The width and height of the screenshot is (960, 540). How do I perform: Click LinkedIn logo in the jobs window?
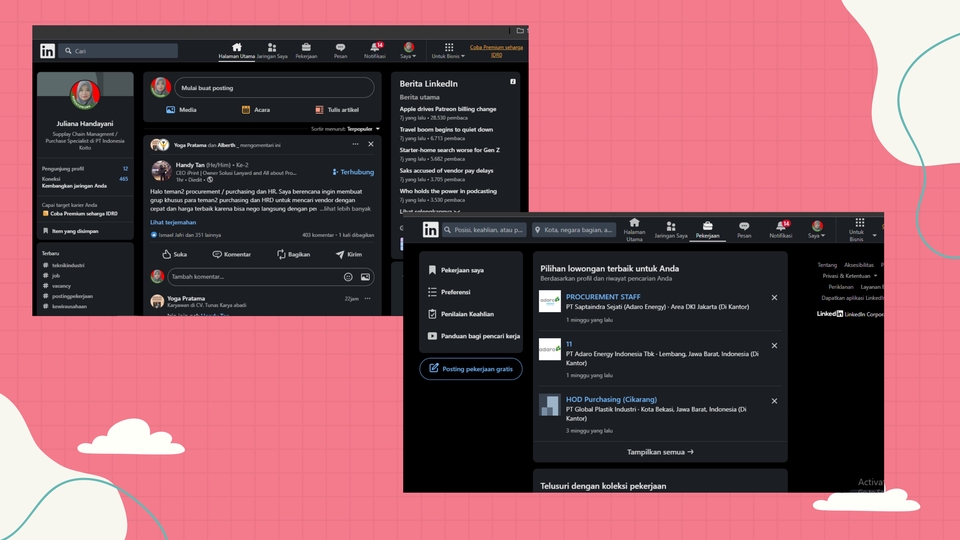[x=430, y=230]
